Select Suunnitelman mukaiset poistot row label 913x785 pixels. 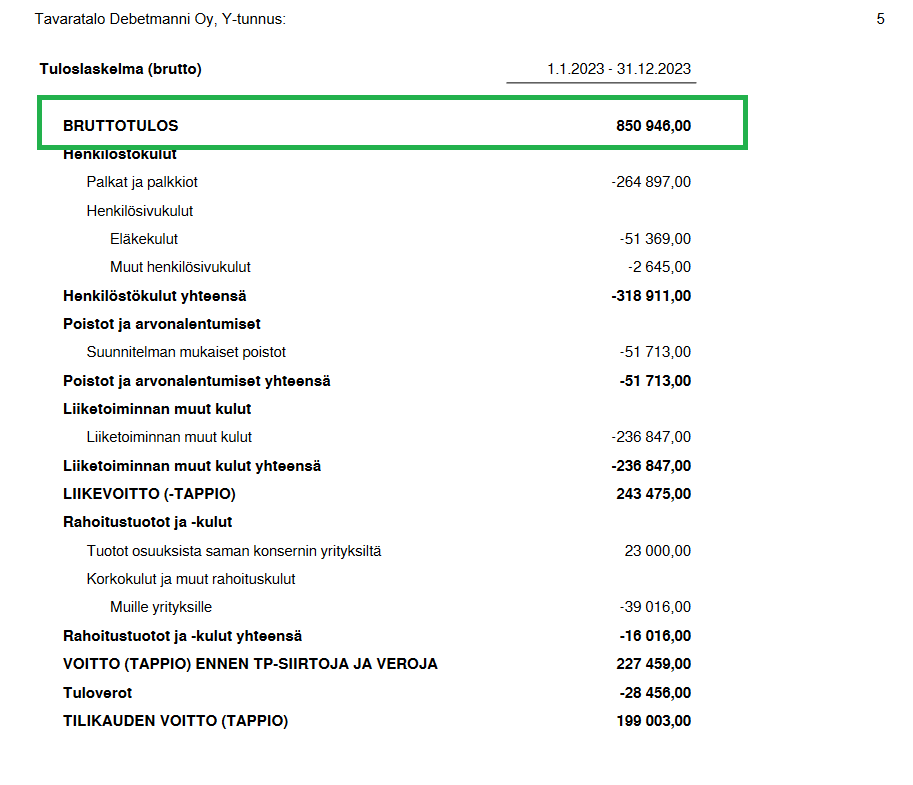pyautogui.click(x=186, y=352)
